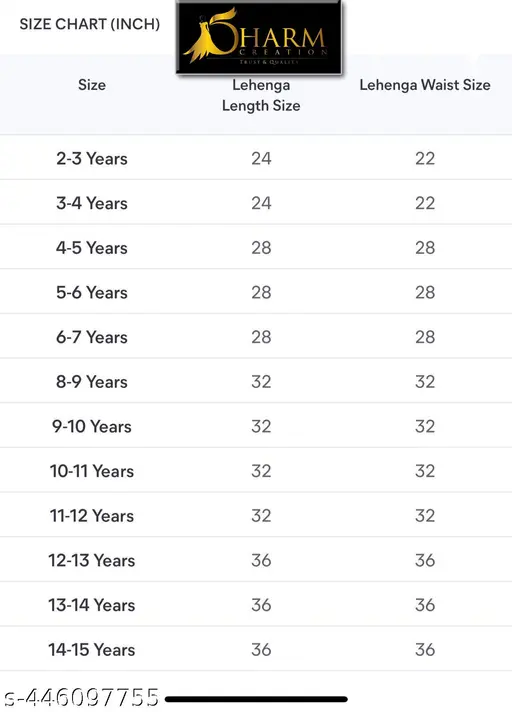512x712 pixels.
Task: Select the 3-4 Years size row
Action: tap(256, 203)
